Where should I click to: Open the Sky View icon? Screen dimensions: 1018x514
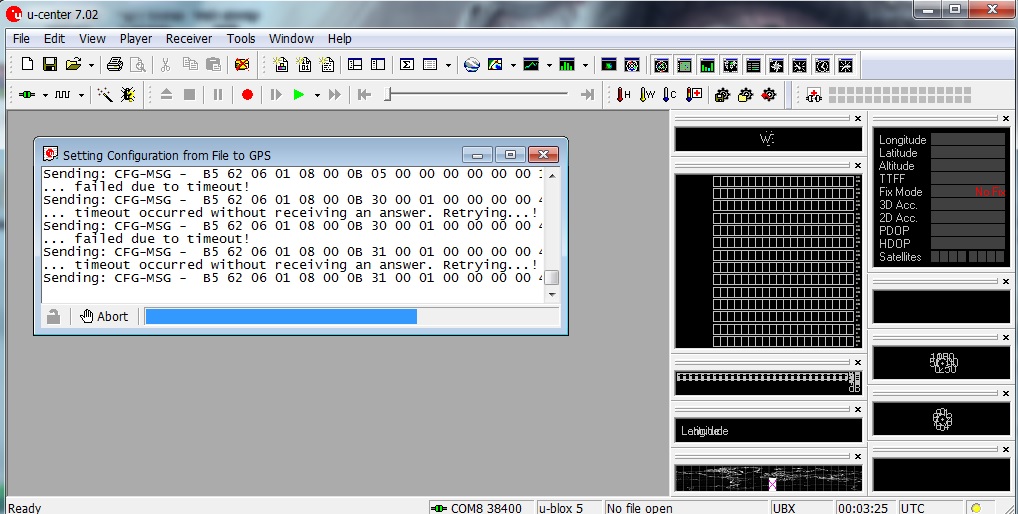[632, 64]
